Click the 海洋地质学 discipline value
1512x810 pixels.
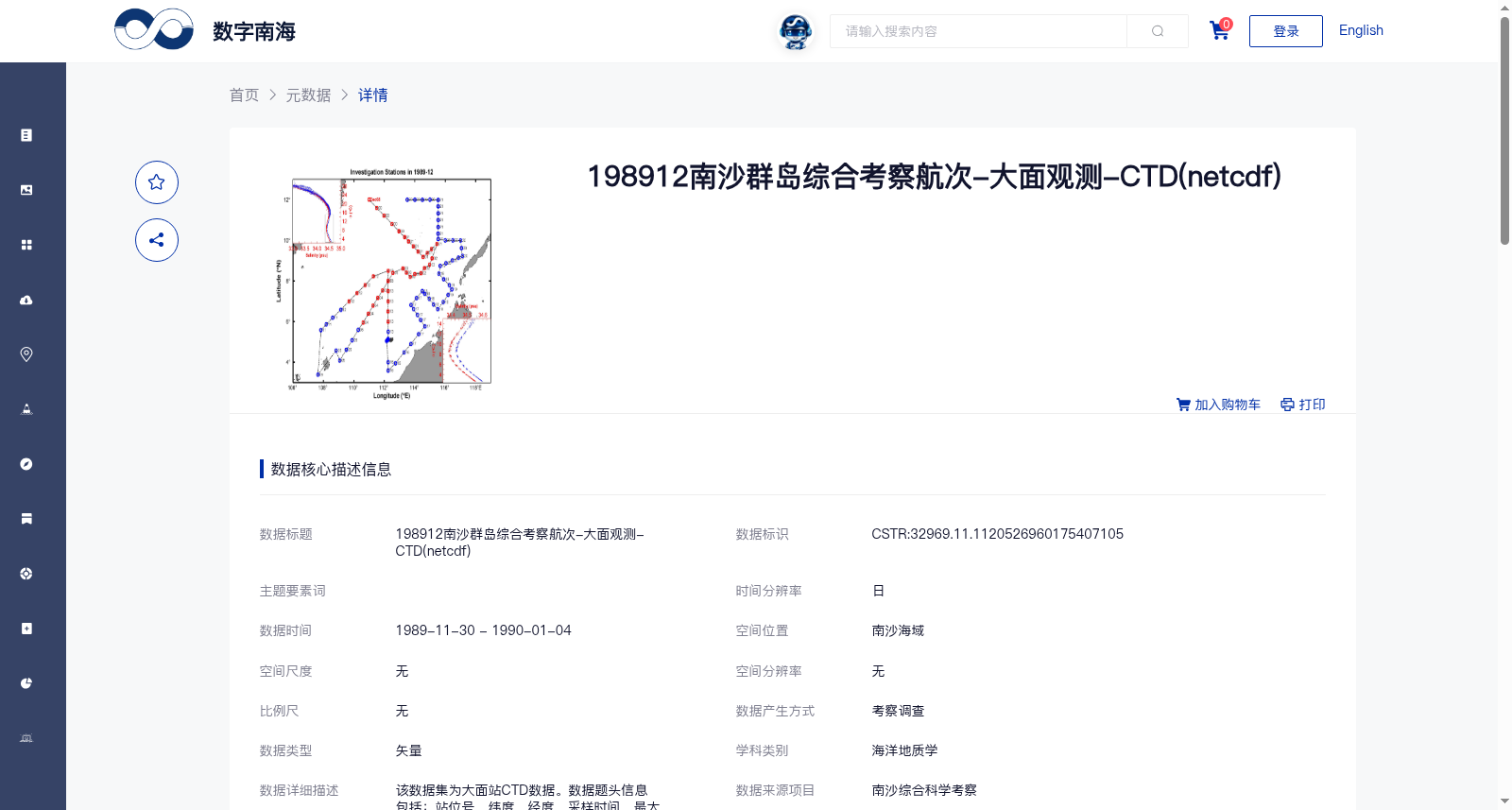pyautogui.click(x=904, y=750)
